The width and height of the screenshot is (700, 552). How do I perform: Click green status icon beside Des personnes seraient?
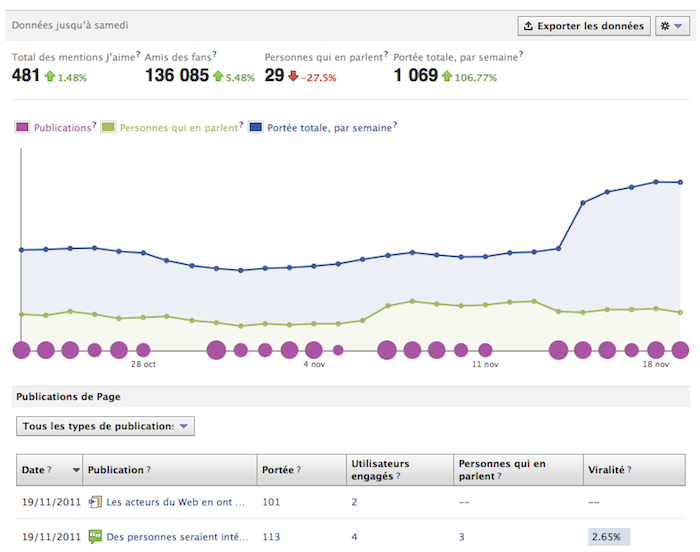pos(95,536)
